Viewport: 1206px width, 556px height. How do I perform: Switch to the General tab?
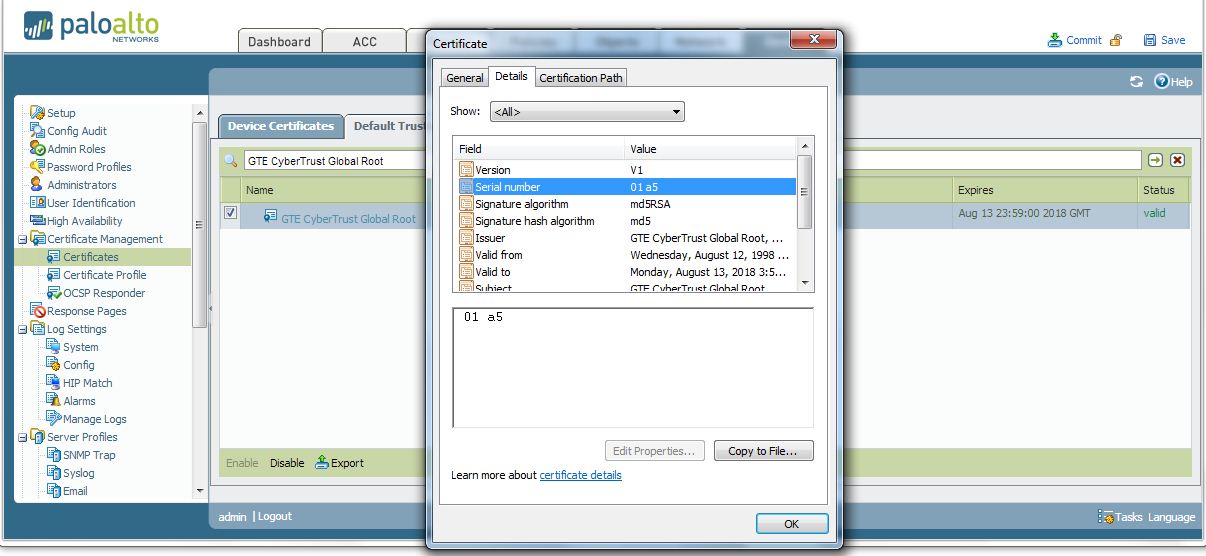tap(464, 78)
